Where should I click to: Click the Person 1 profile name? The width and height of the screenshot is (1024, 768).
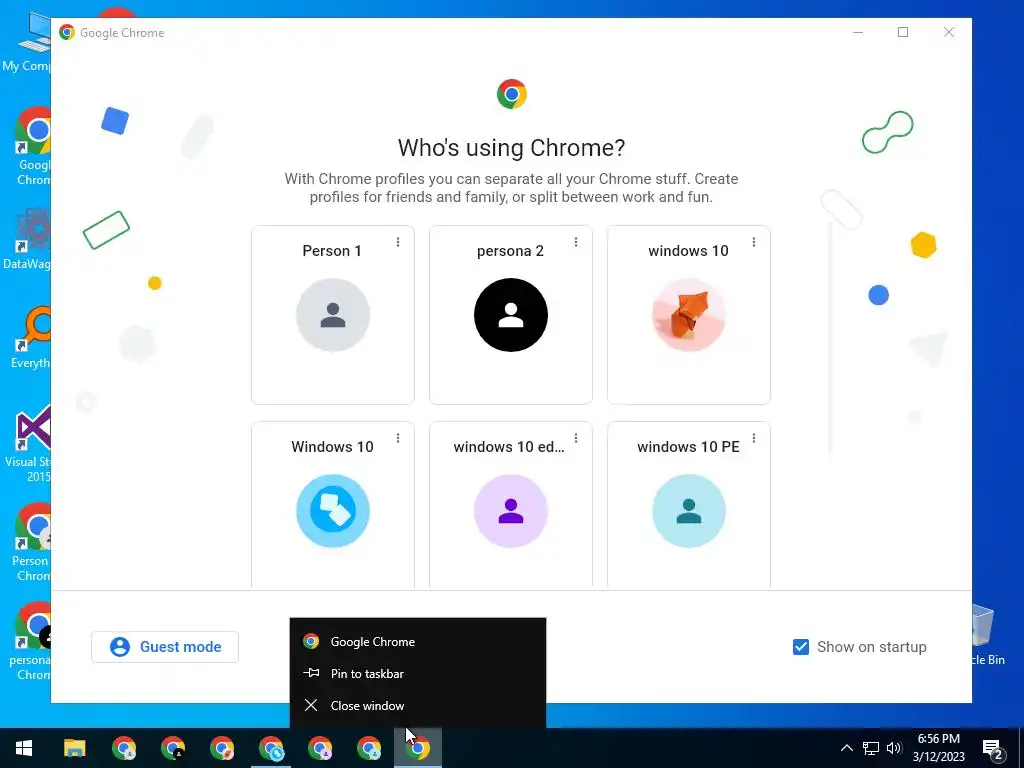pyautogui.click(x=332, y=251)
